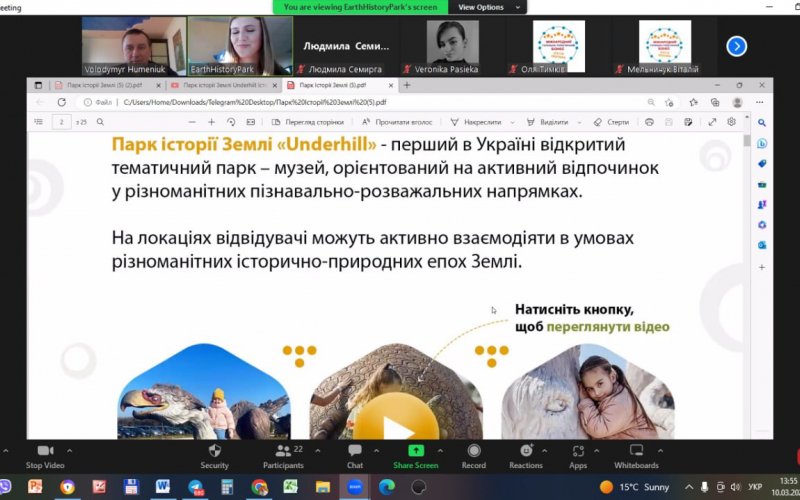Search within the PDF
Image resolution: width=800 pixels, height=500 pixels.
(x=101, y=122)
